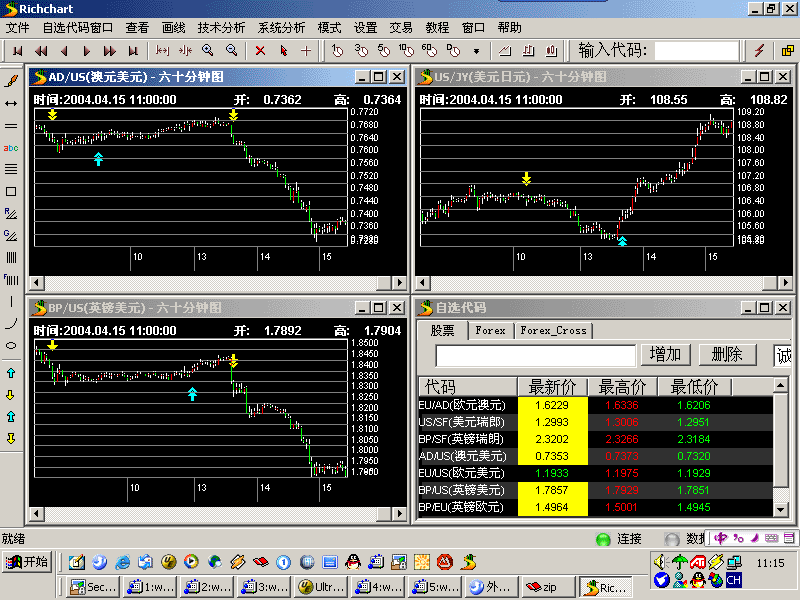Open the 画线 menu

coord(173,28)
